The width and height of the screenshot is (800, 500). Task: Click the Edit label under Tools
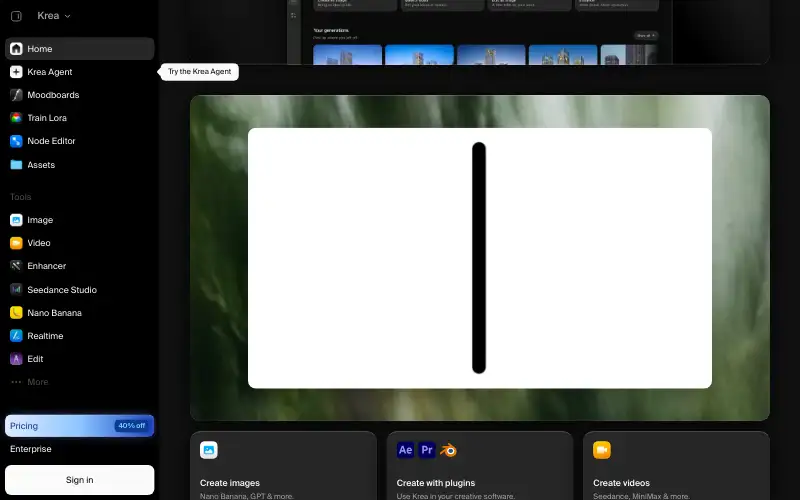pos(35,359)
